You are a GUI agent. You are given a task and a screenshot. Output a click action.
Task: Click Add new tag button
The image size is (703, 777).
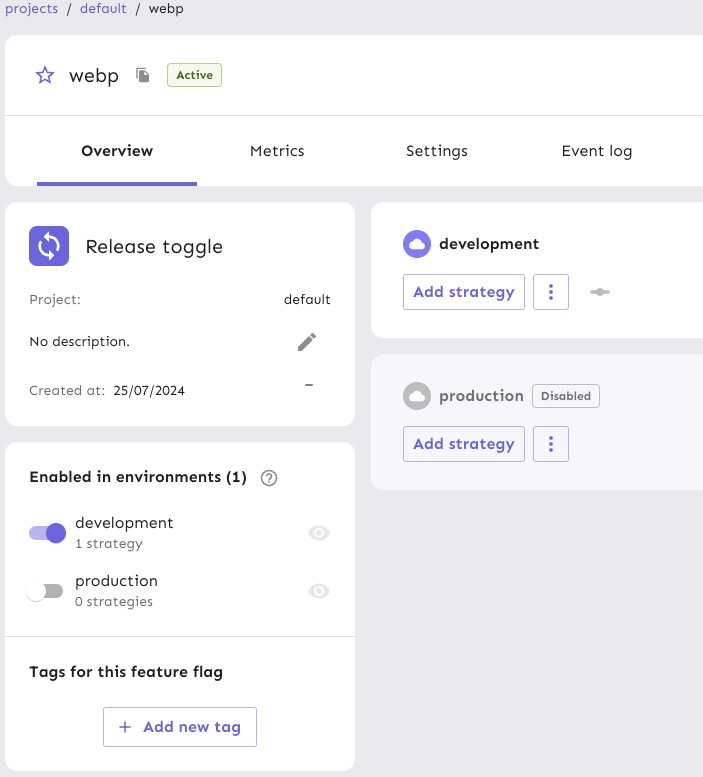180,727
